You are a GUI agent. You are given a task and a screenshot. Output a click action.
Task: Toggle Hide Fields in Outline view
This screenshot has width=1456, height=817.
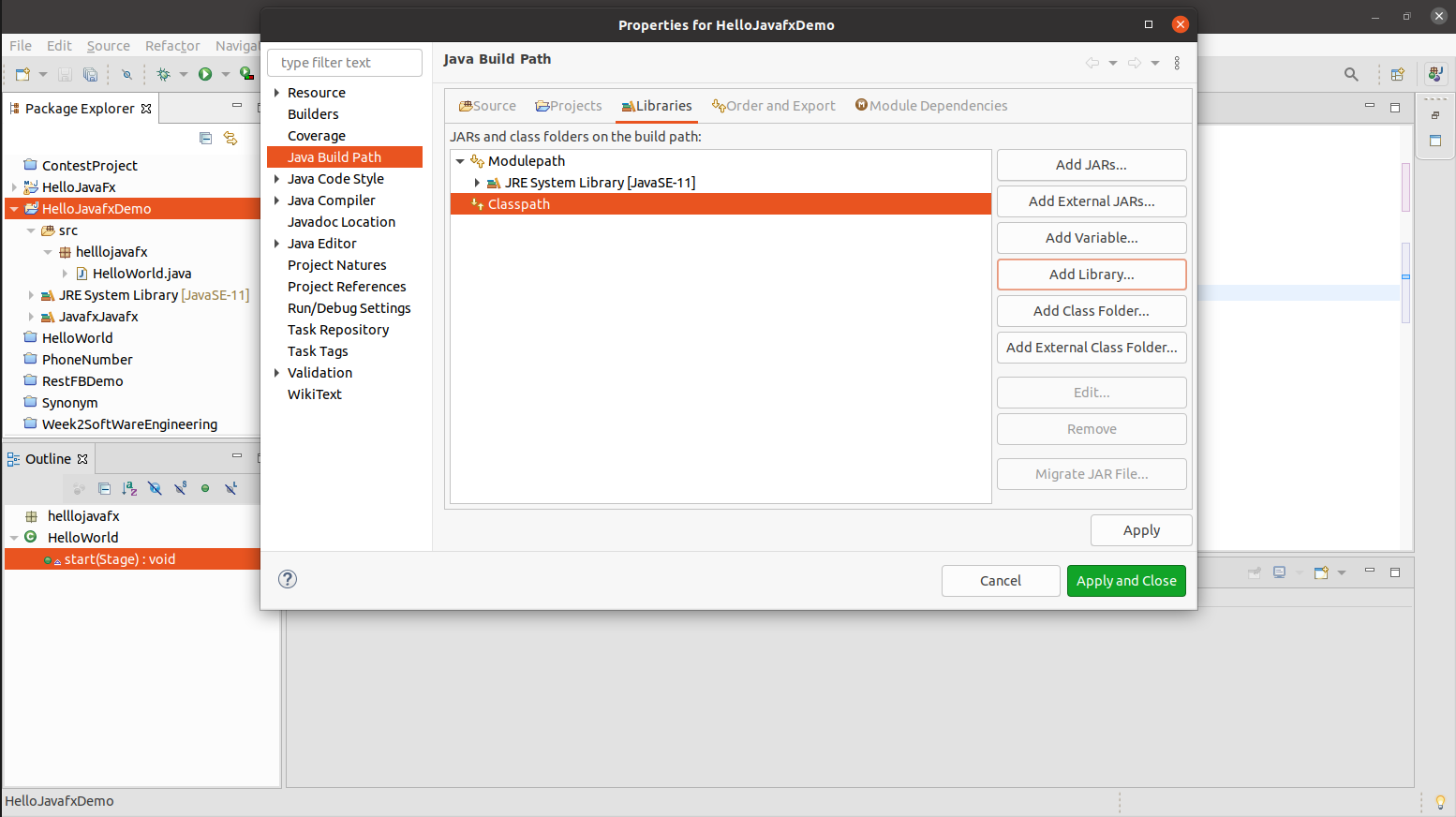coord(155,488)
